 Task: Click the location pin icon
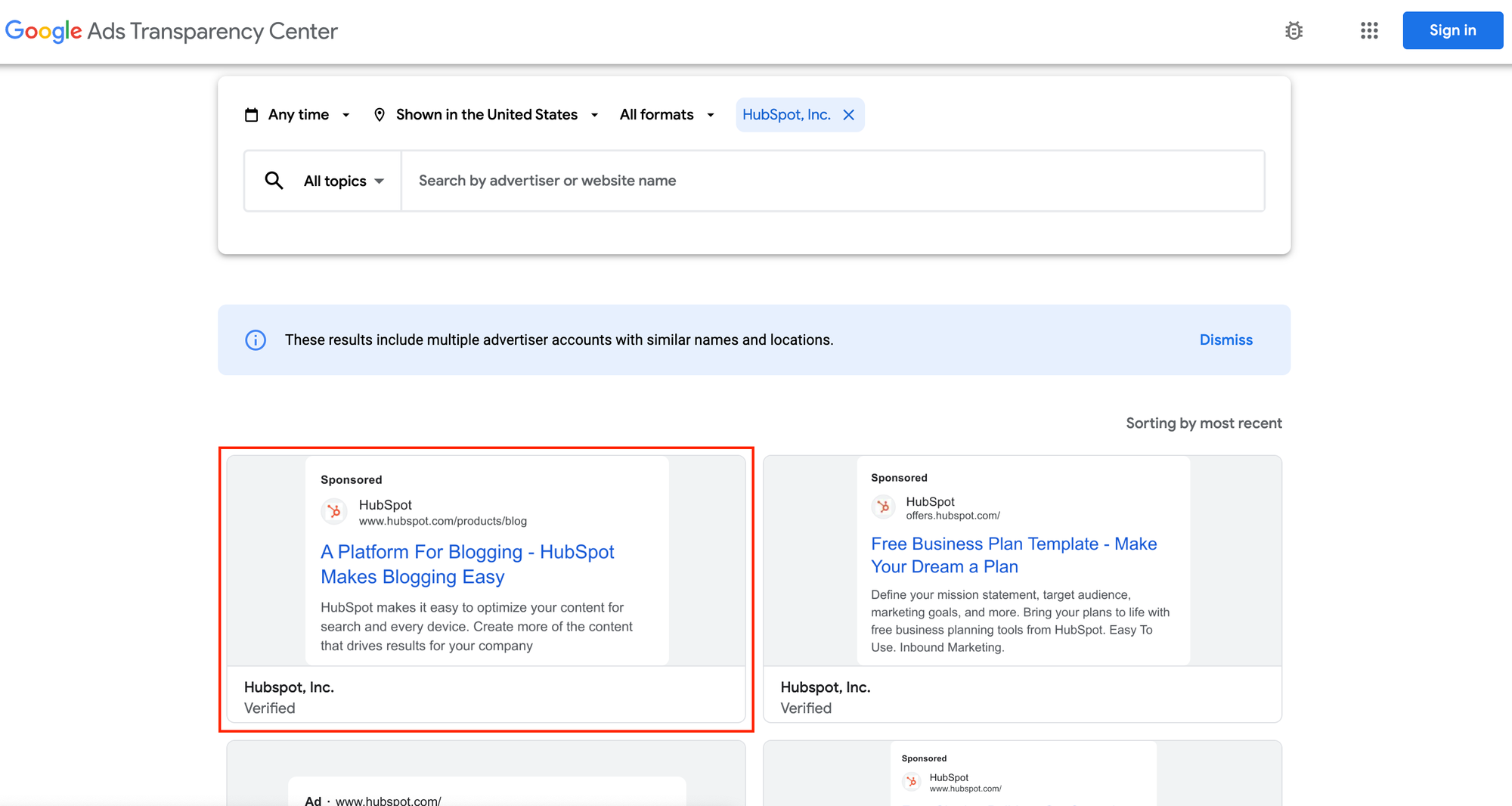[x=380, y=115]
